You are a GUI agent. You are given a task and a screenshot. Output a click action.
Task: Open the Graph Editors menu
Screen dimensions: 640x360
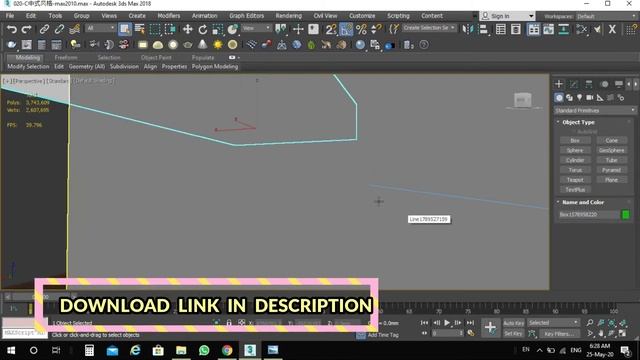[x=247, y=16]
